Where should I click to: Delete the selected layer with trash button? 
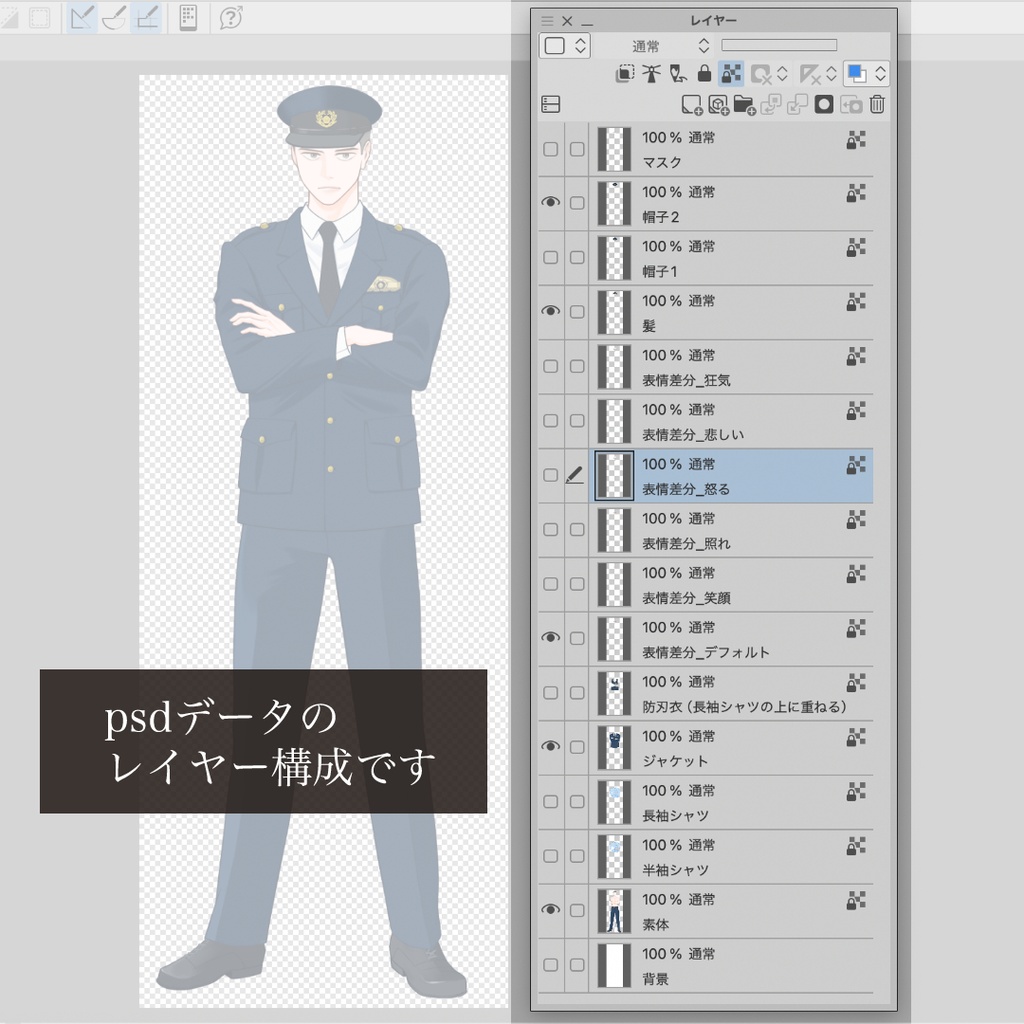point(878,104)
